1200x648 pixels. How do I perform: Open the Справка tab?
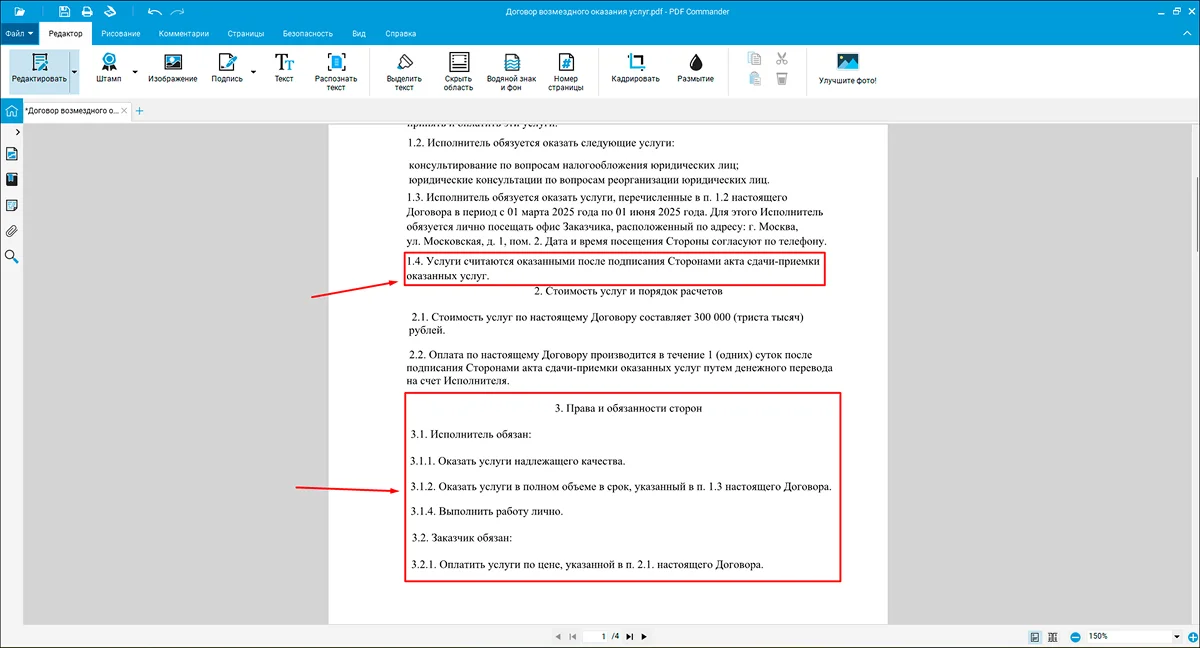point(400,33)
